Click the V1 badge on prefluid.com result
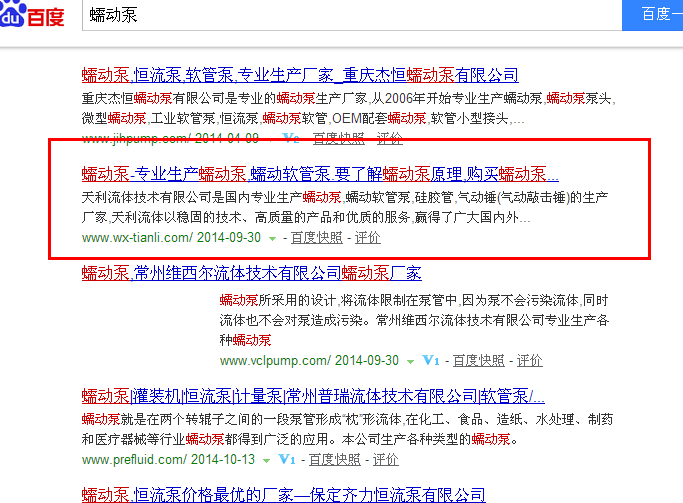 (x=287, y=459)
